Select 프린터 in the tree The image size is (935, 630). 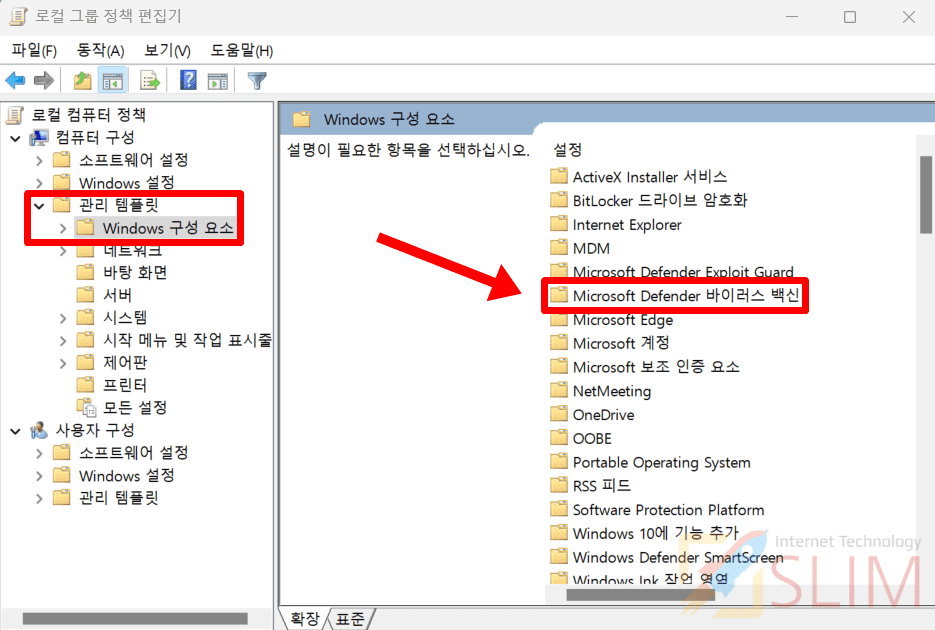click(x=125, y=386)
